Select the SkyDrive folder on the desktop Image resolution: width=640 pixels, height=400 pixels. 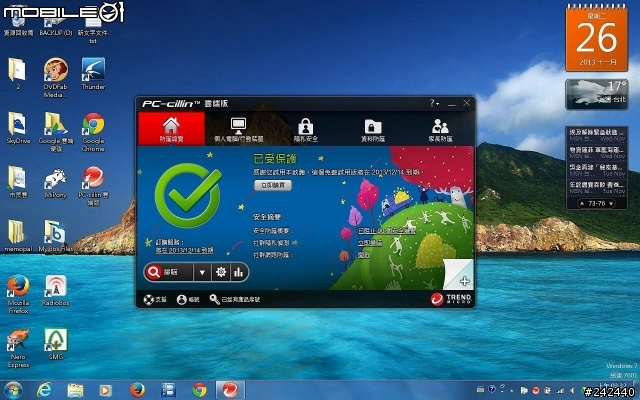click(18, 128)
